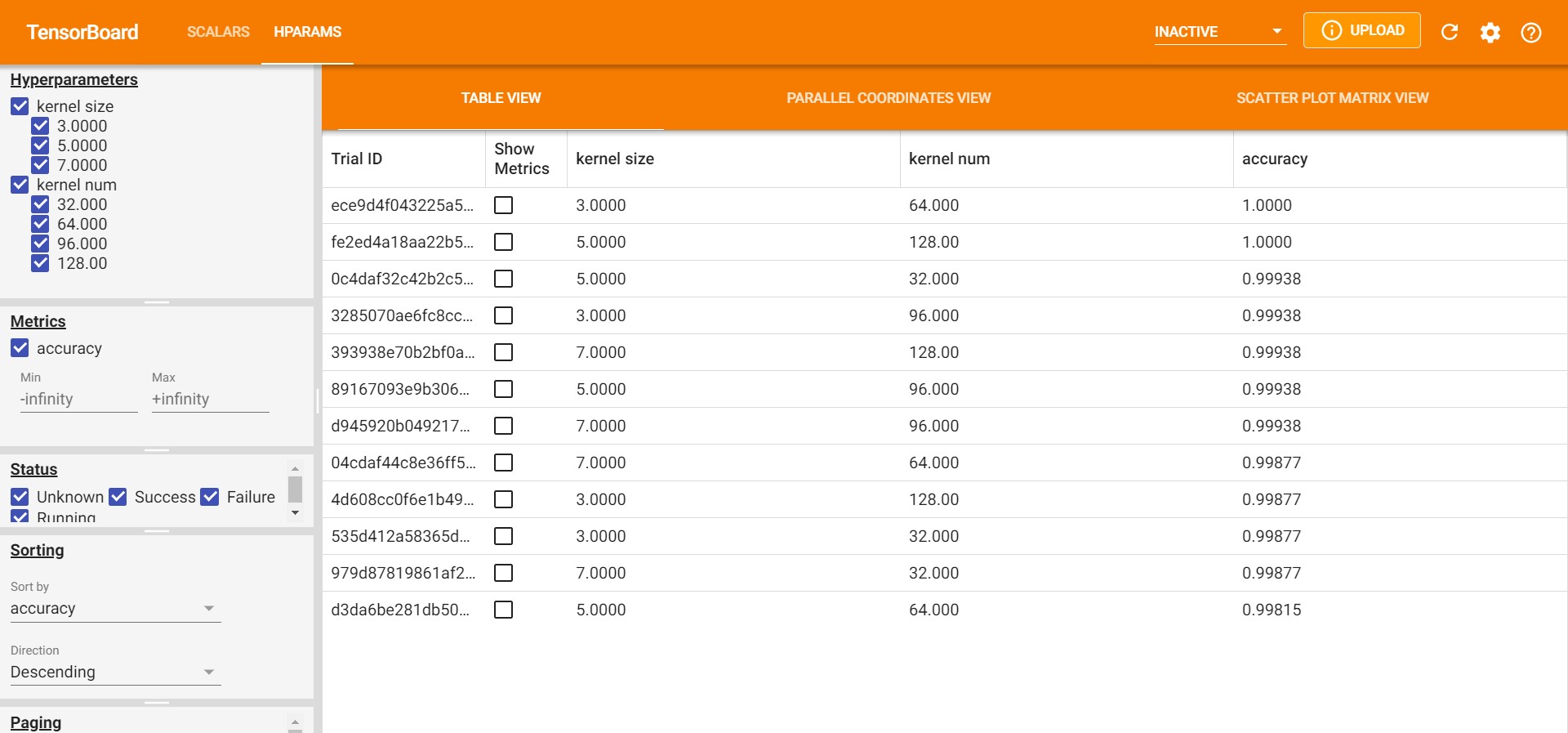Show metrics for trial 535d412a58365d

click(504, 536)
